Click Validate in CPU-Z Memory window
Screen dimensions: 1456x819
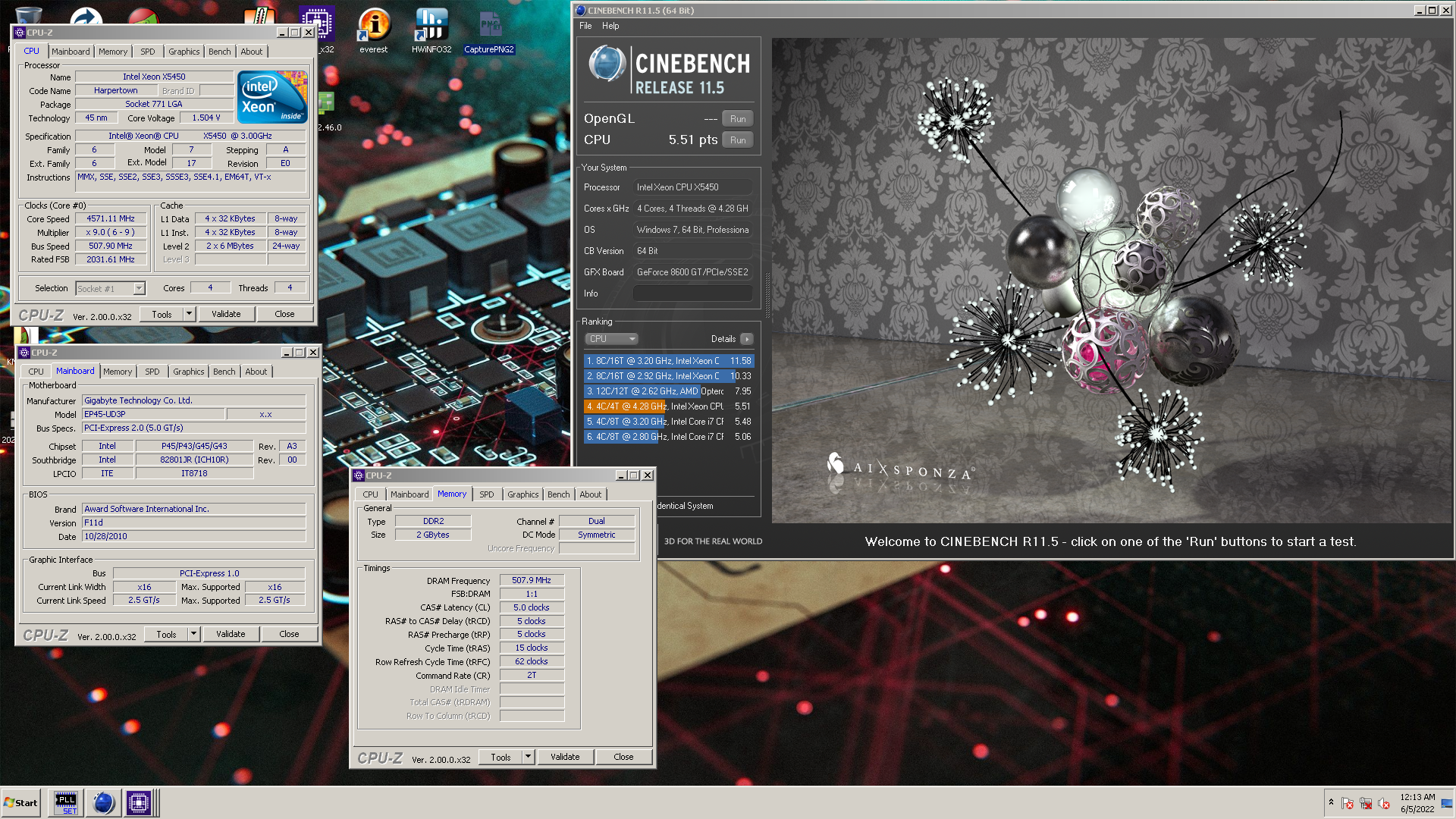pyautogui.click(x=565, y=757)
